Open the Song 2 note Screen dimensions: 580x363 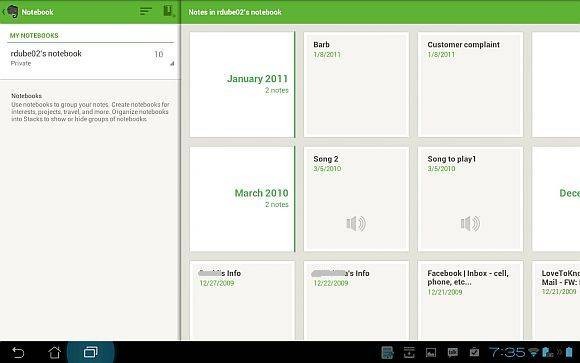coord(356,199)
